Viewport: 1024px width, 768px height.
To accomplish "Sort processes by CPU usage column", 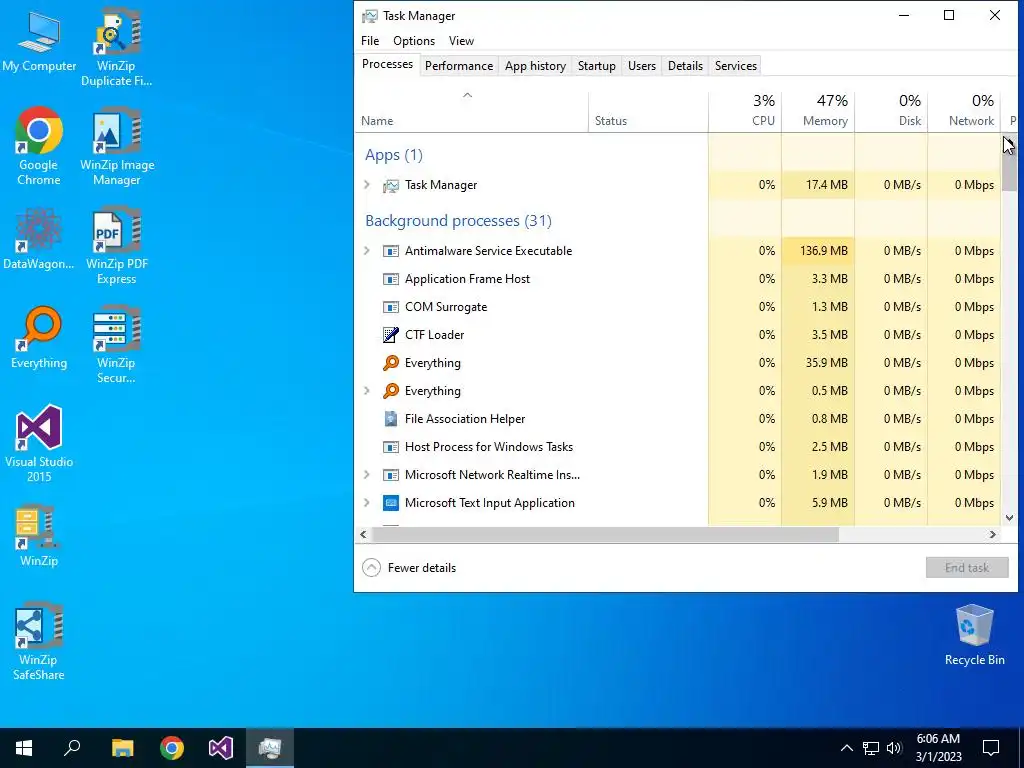I will (744, 113).
